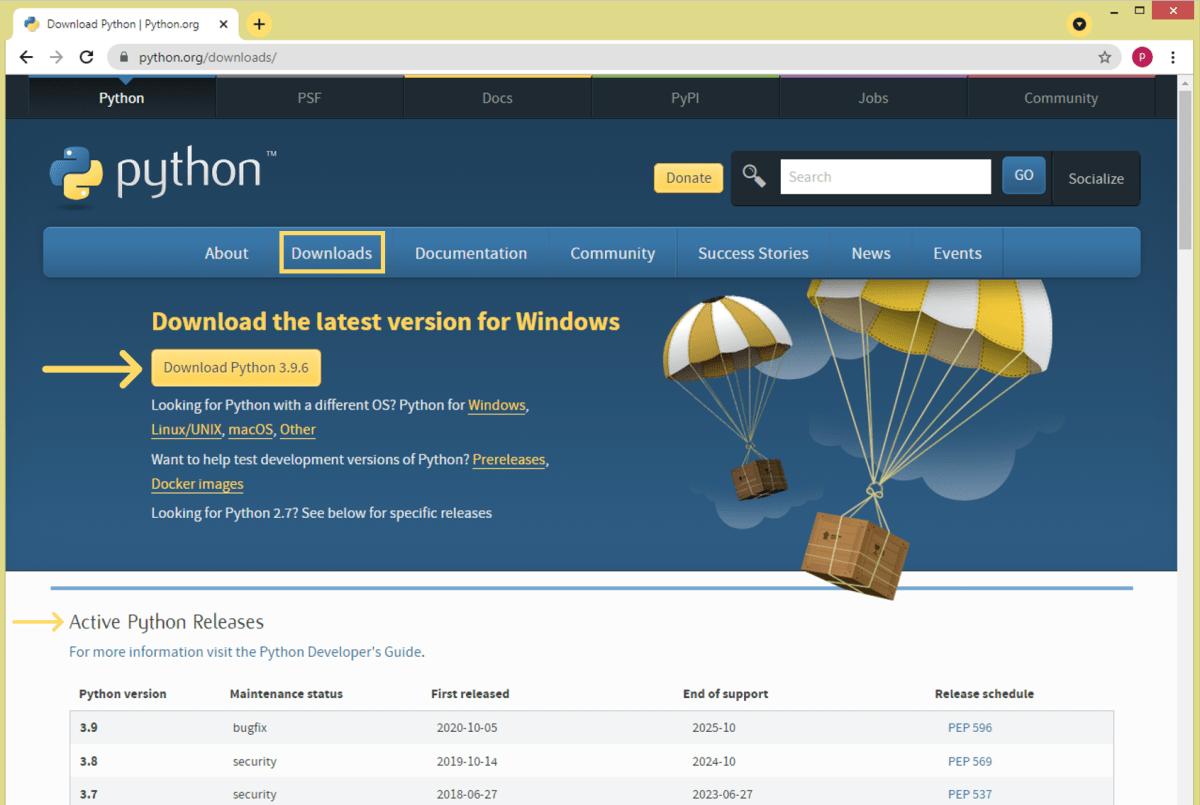Click version 3.9 in the table
This screenshot has height=805, width=1200.
(89, 728)
